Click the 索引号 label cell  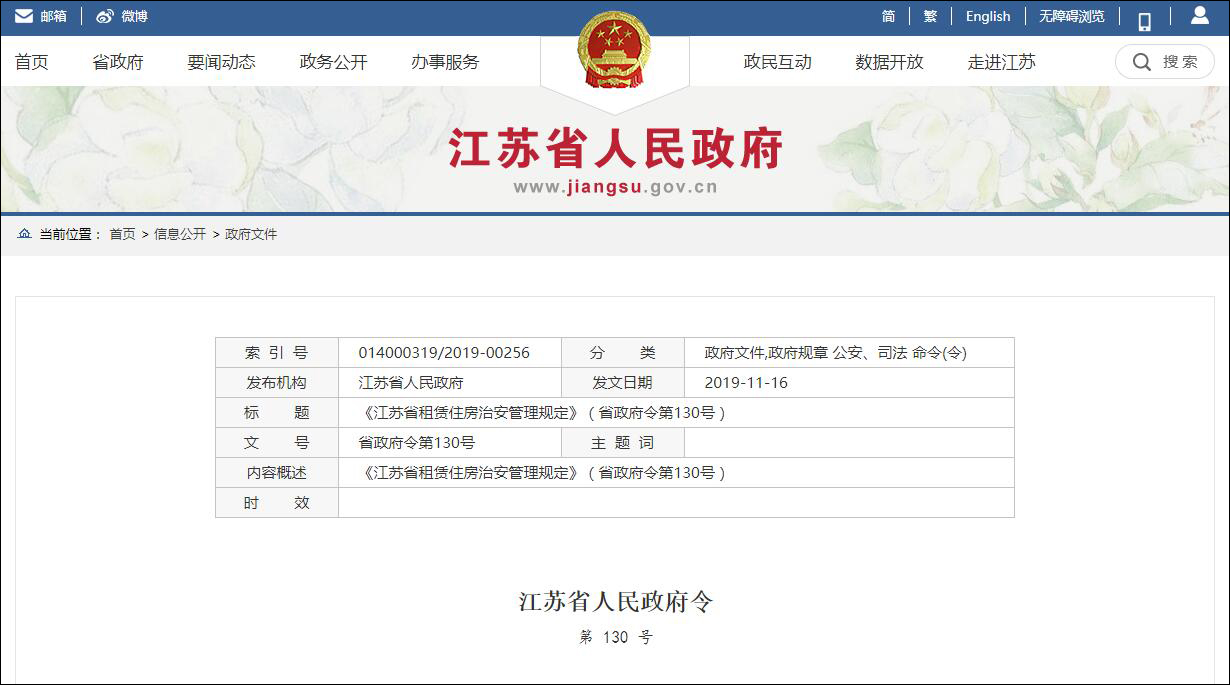(x=277, y=353)
